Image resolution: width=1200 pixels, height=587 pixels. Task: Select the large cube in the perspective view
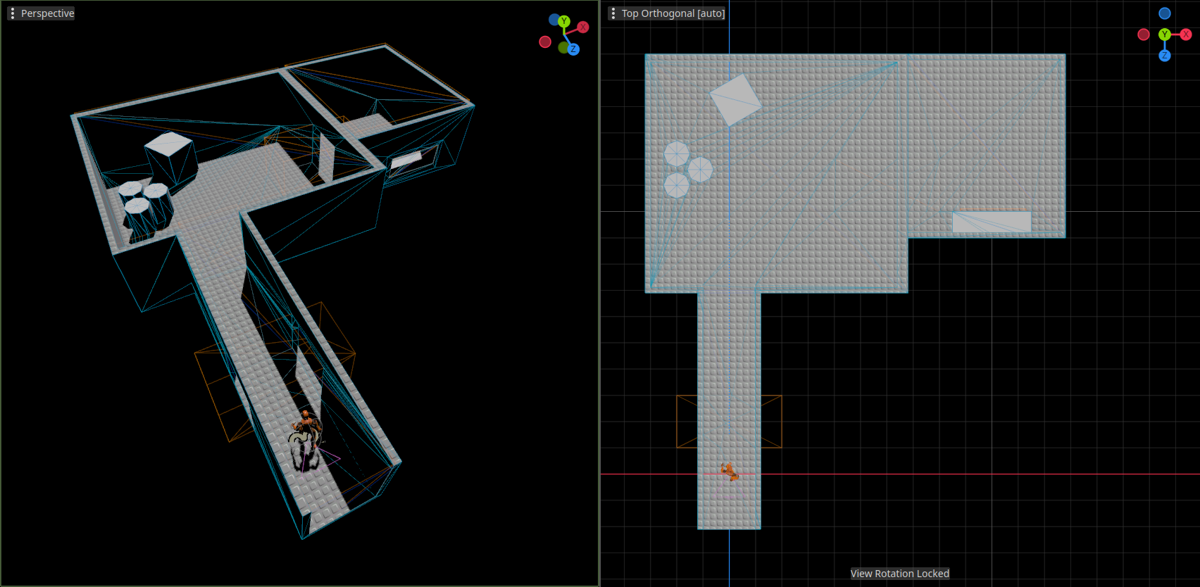pos(169,158)
